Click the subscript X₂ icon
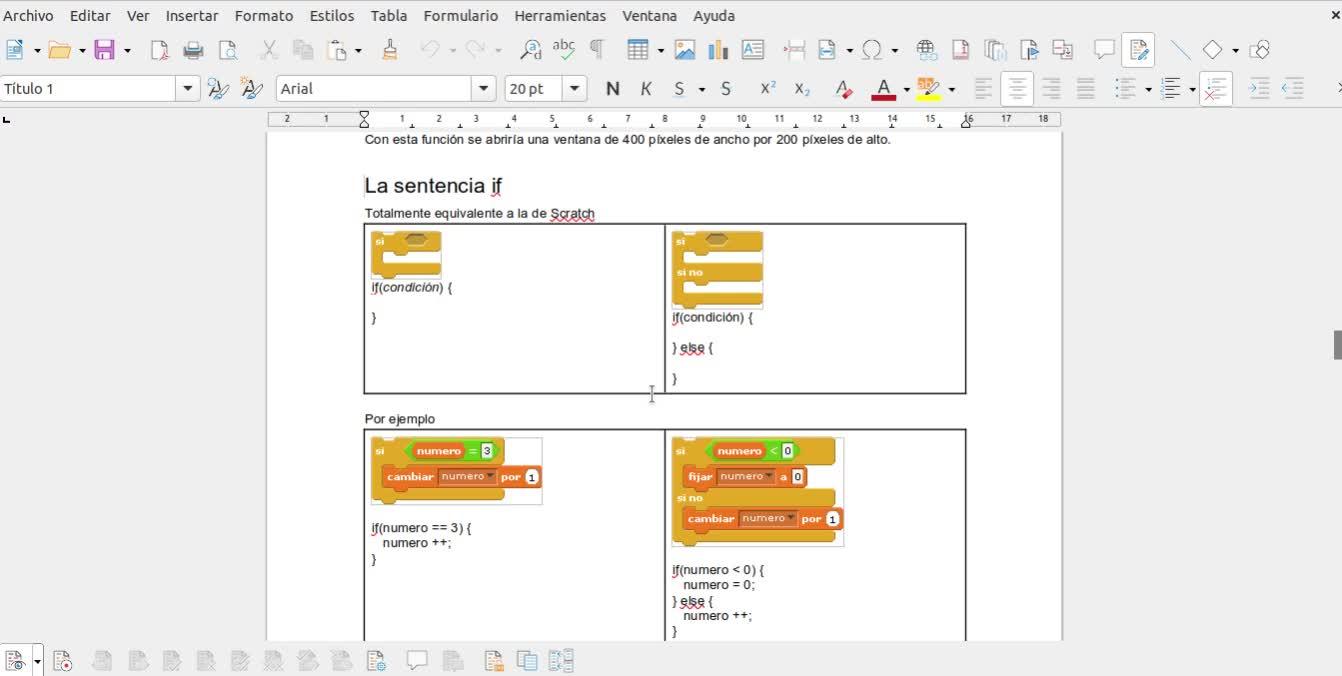Viewport: 1342px width, 676px height. (802, 89)
